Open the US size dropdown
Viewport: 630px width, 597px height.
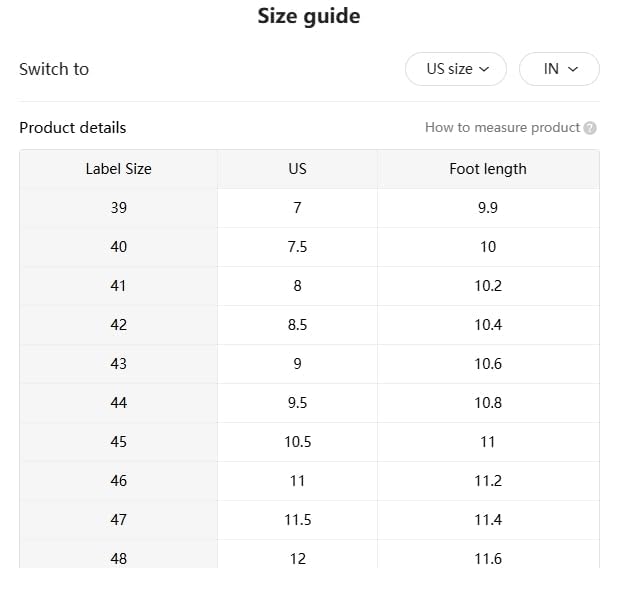pos(456,69)
